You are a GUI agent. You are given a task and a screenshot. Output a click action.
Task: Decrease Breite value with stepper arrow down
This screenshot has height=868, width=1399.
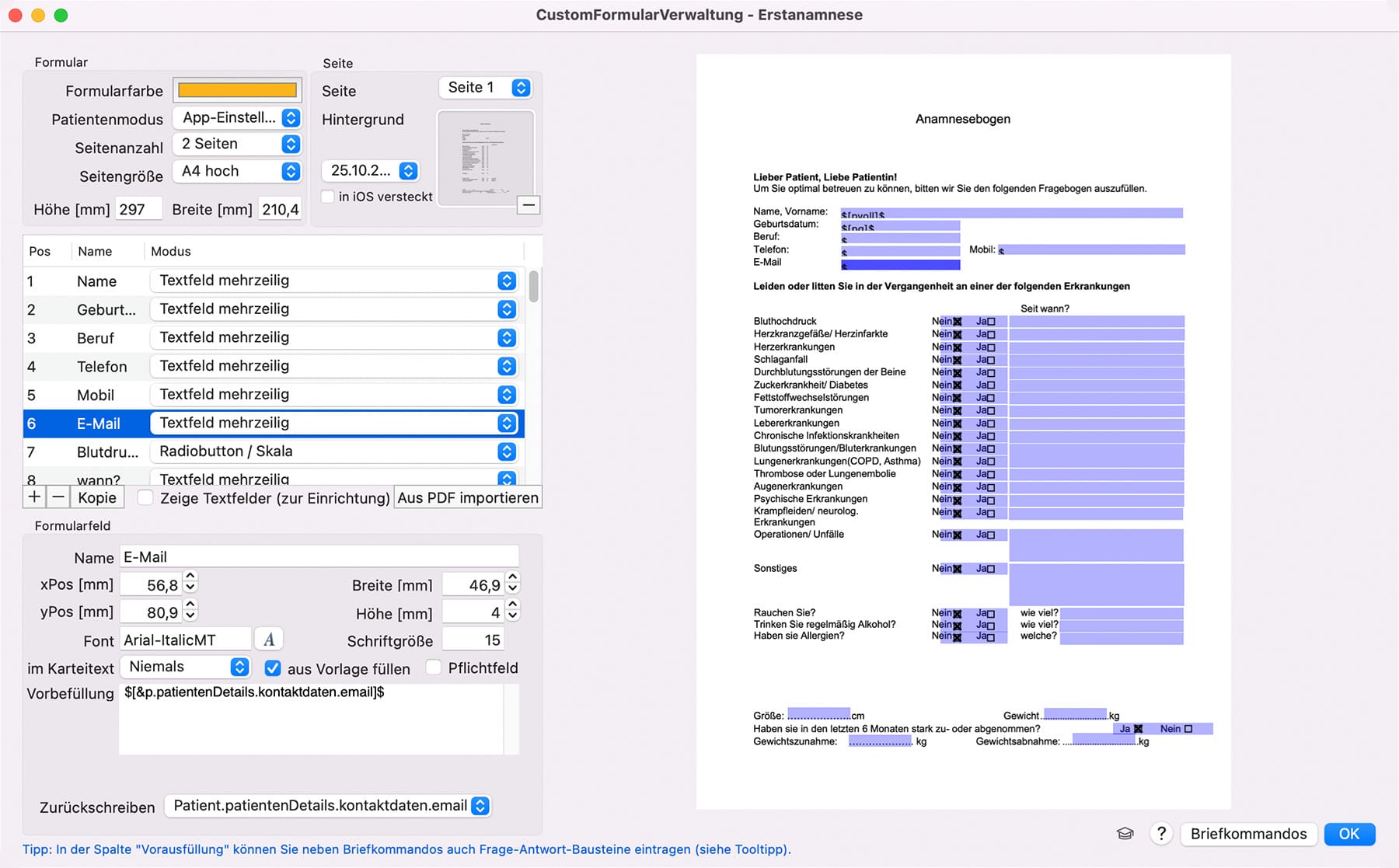click(512, 590)
